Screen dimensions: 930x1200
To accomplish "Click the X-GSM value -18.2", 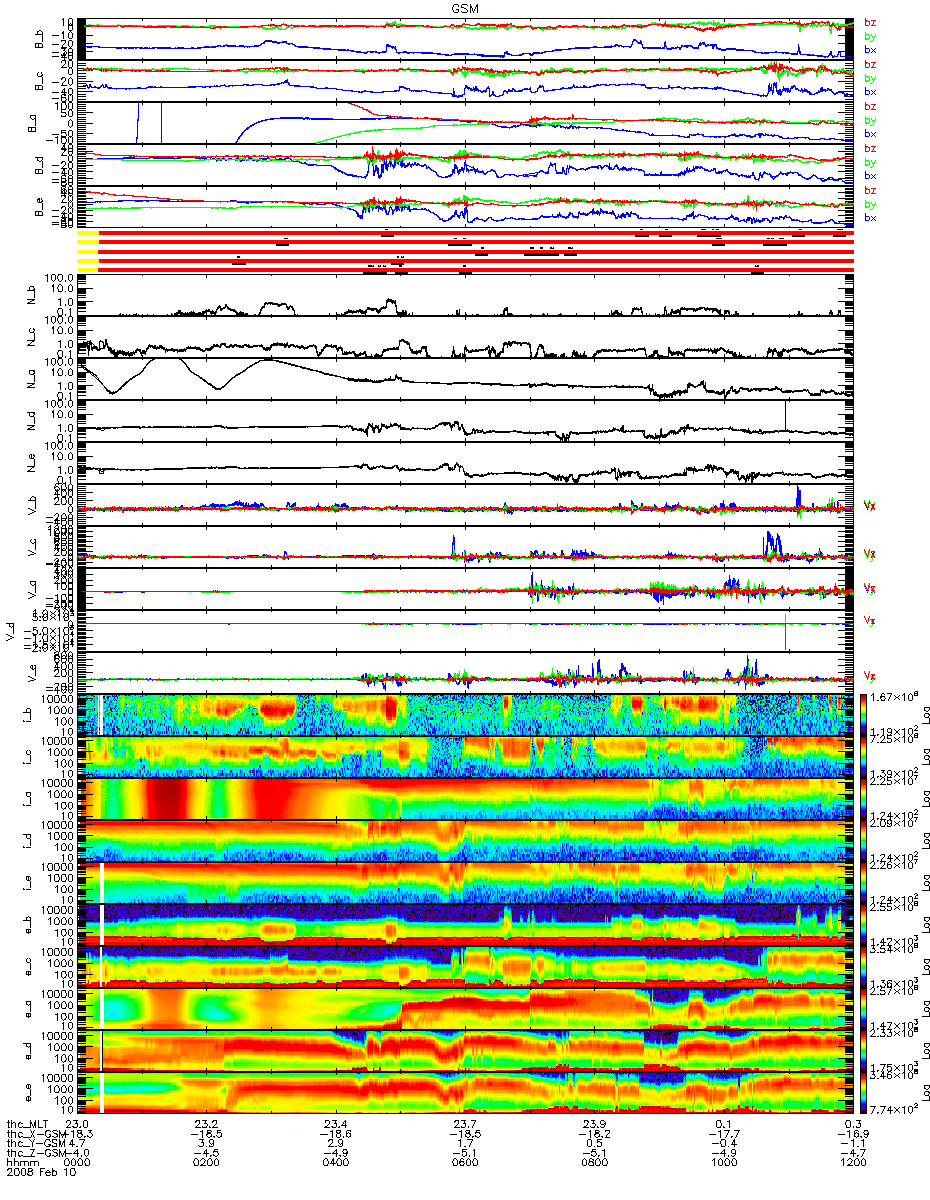I will [593, 1135].
